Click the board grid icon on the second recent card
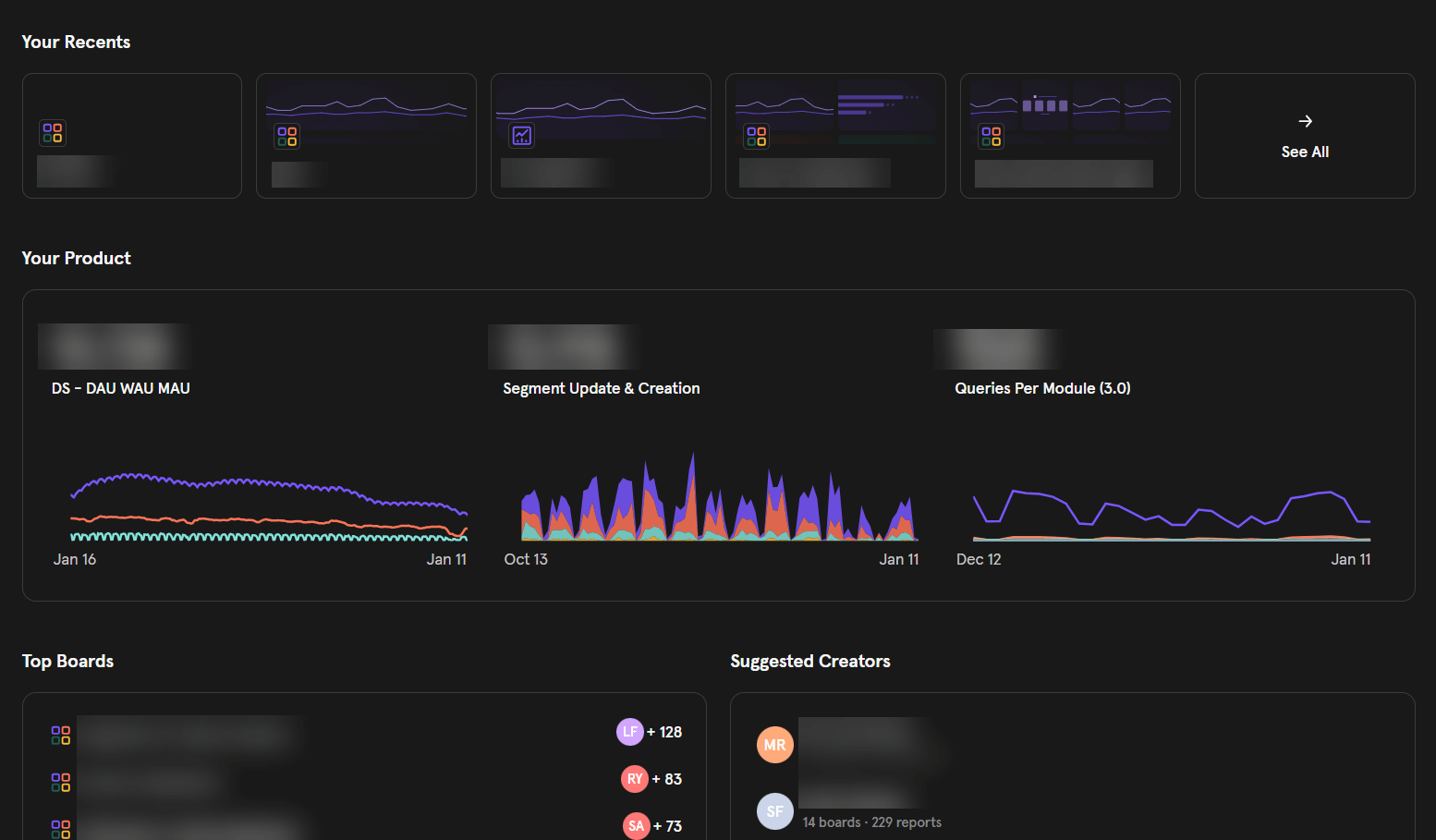 click(x=286, y=137)
